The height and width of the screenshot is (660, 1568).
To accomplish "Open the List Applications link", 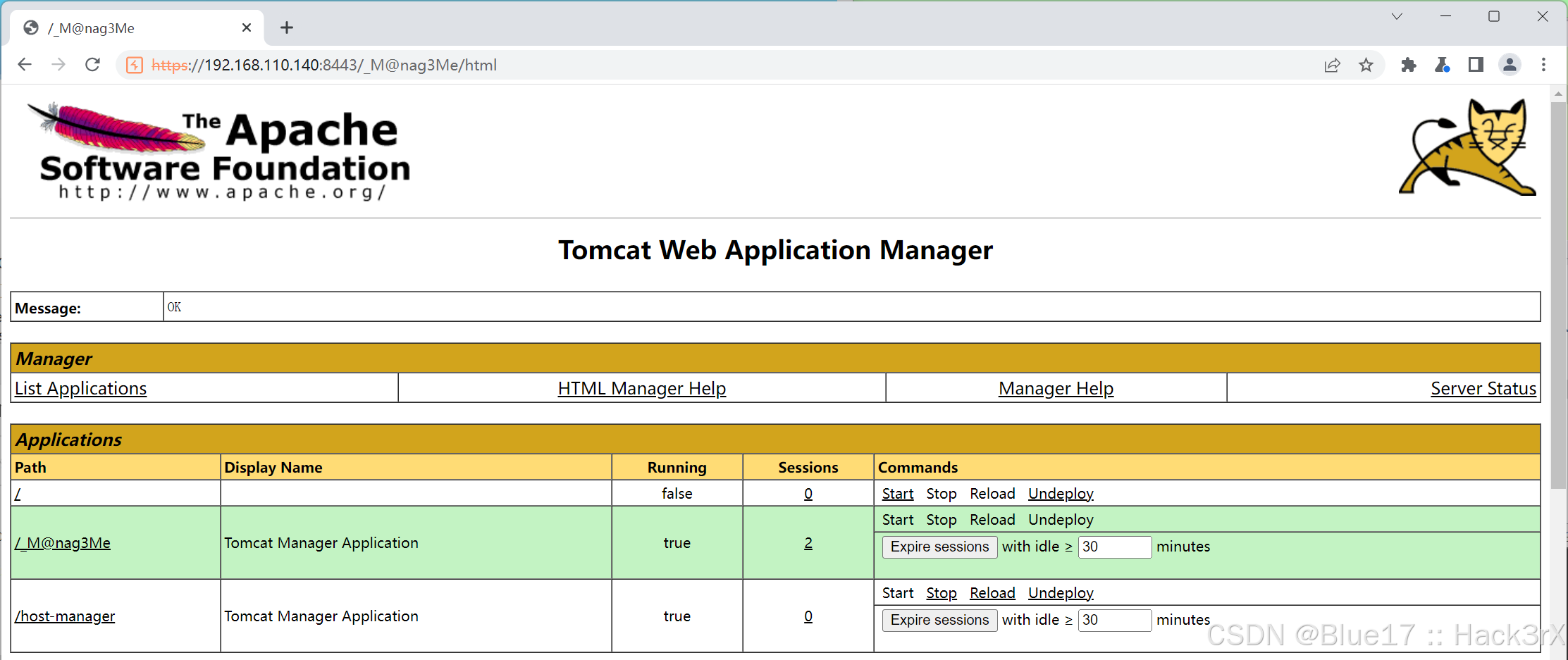I will (80, 388).
